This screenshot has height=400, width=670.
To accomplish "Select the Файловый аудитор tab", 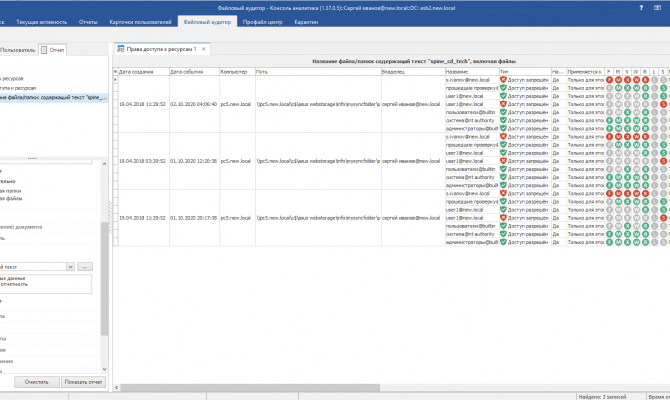I will point(207,22).
